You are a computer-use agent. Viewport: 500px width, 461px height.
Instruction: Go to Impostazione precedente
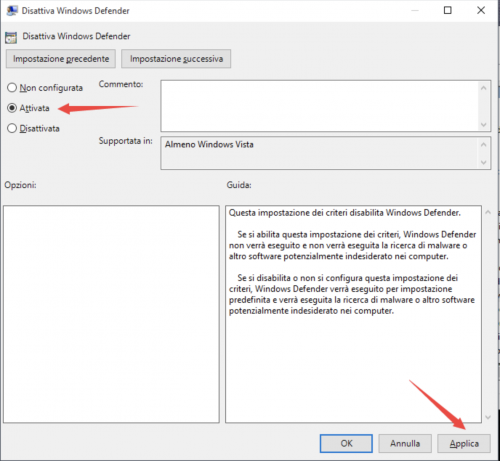pos(61,59)
